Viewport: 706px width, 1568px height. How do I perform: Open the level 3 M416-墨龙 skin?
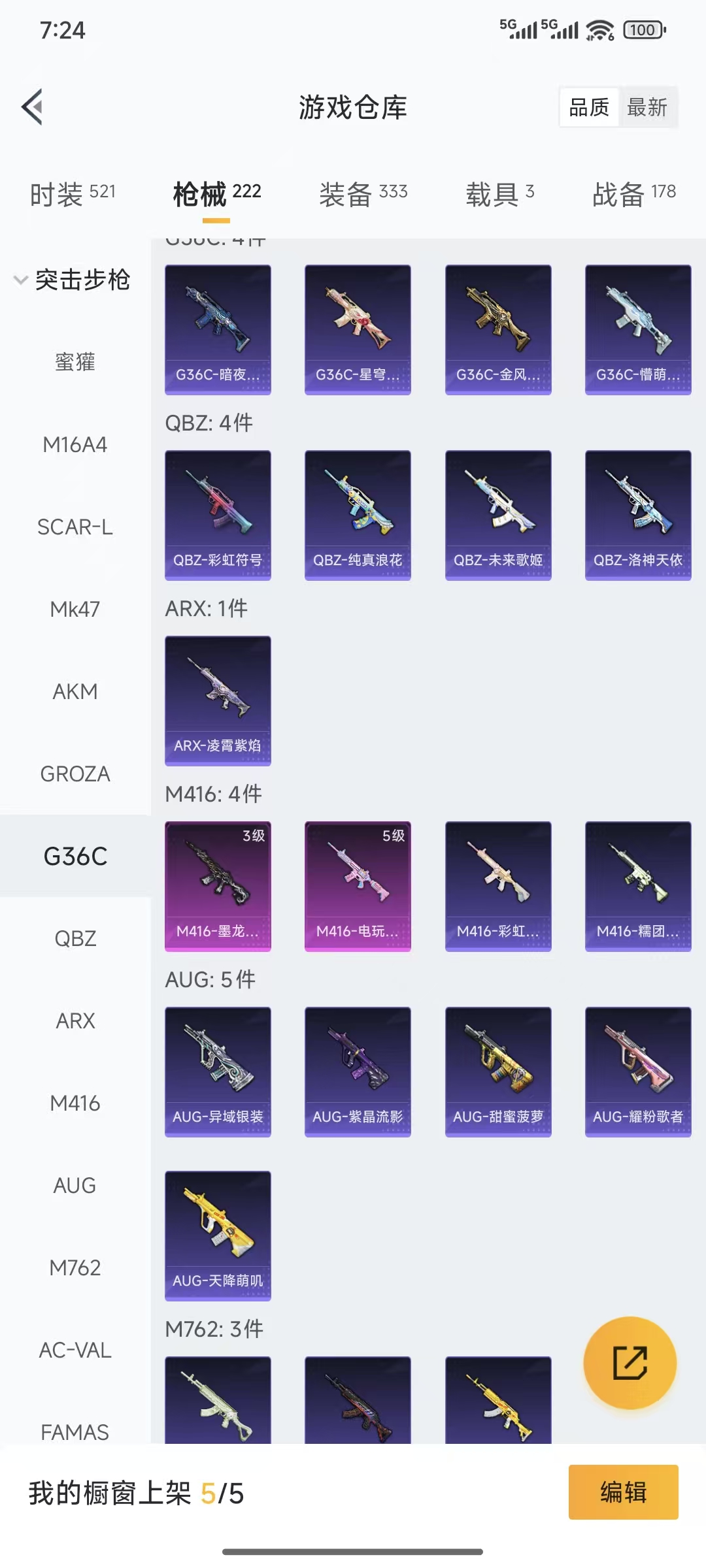(x=218, y=886)
